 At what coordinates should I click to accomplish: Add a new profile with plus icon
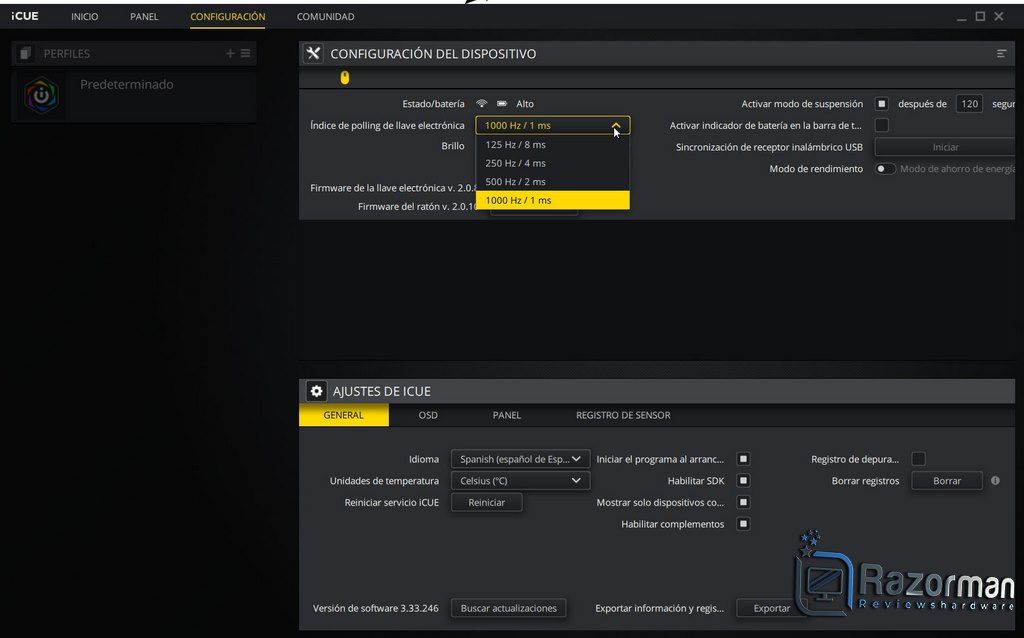pos(230,54)
